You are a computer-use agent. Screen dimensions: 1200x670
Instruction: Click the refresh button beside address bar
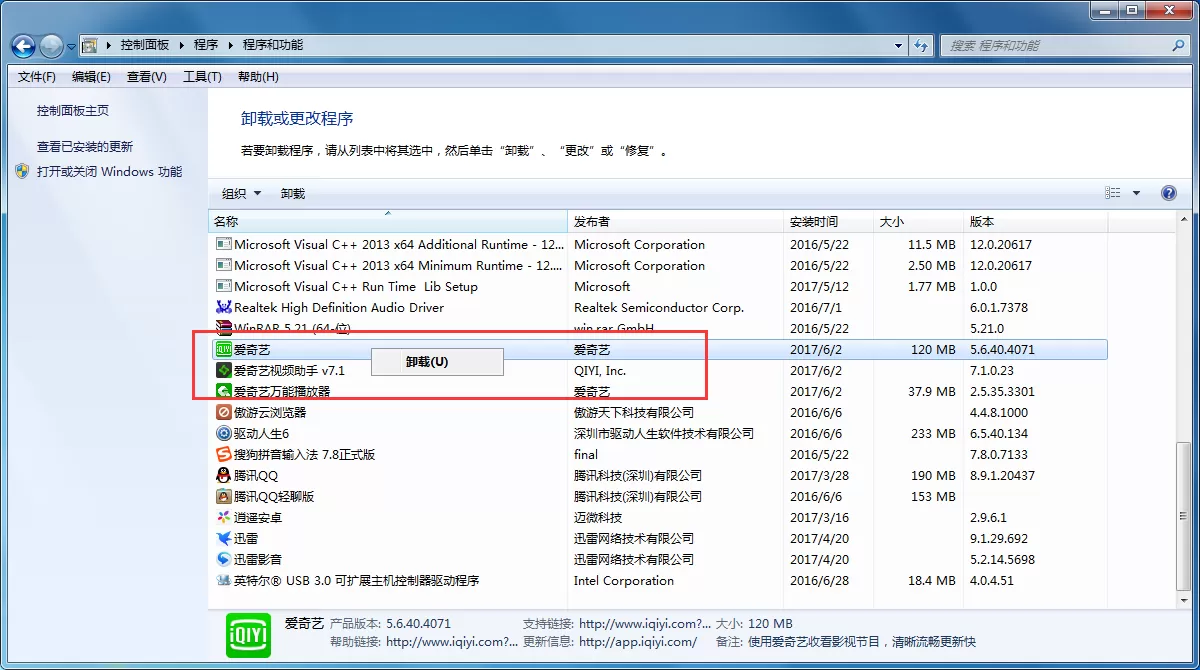point(922,45)
